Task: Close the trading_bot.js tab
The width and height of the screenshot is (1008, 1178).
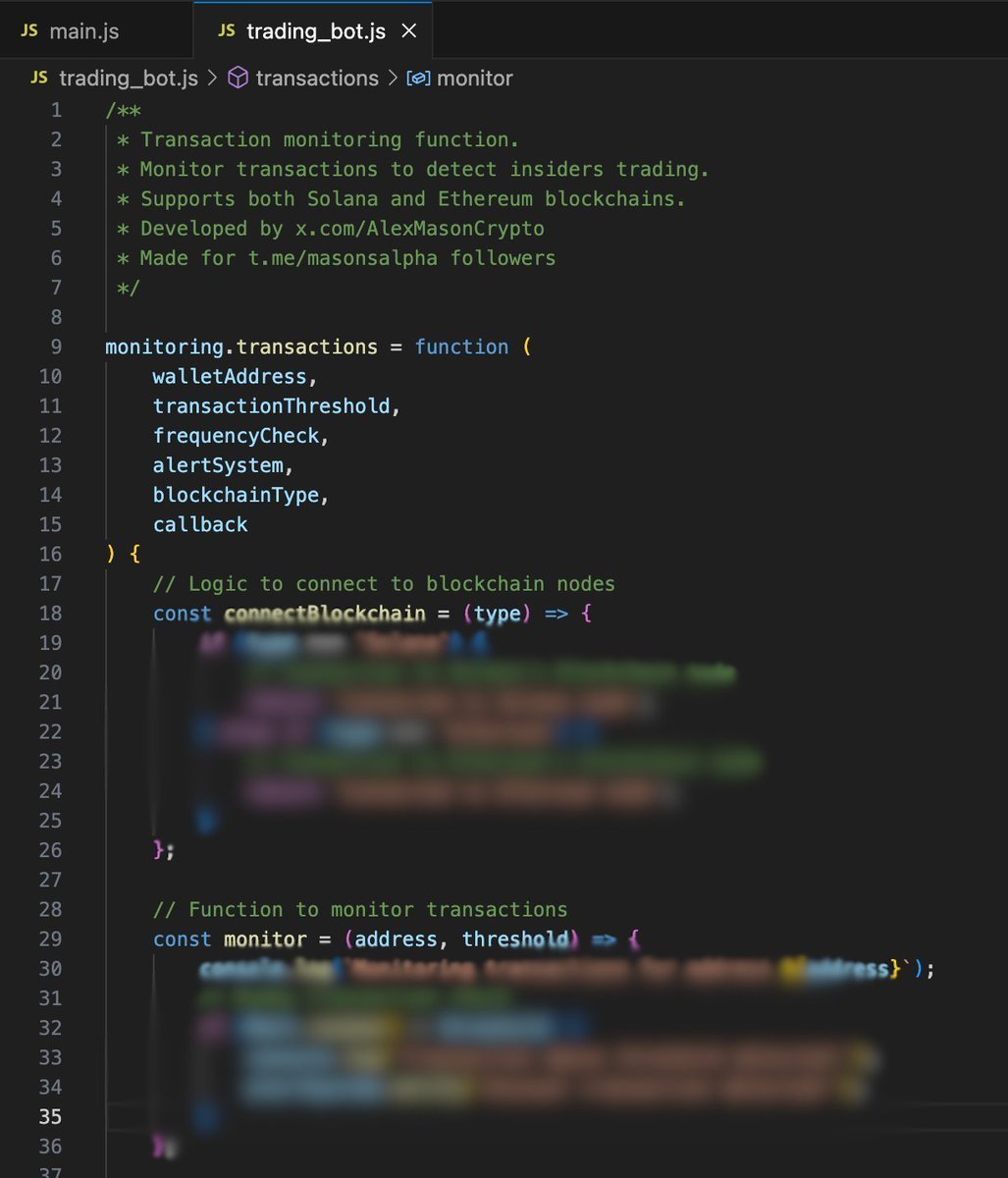Action: (409, 30)
